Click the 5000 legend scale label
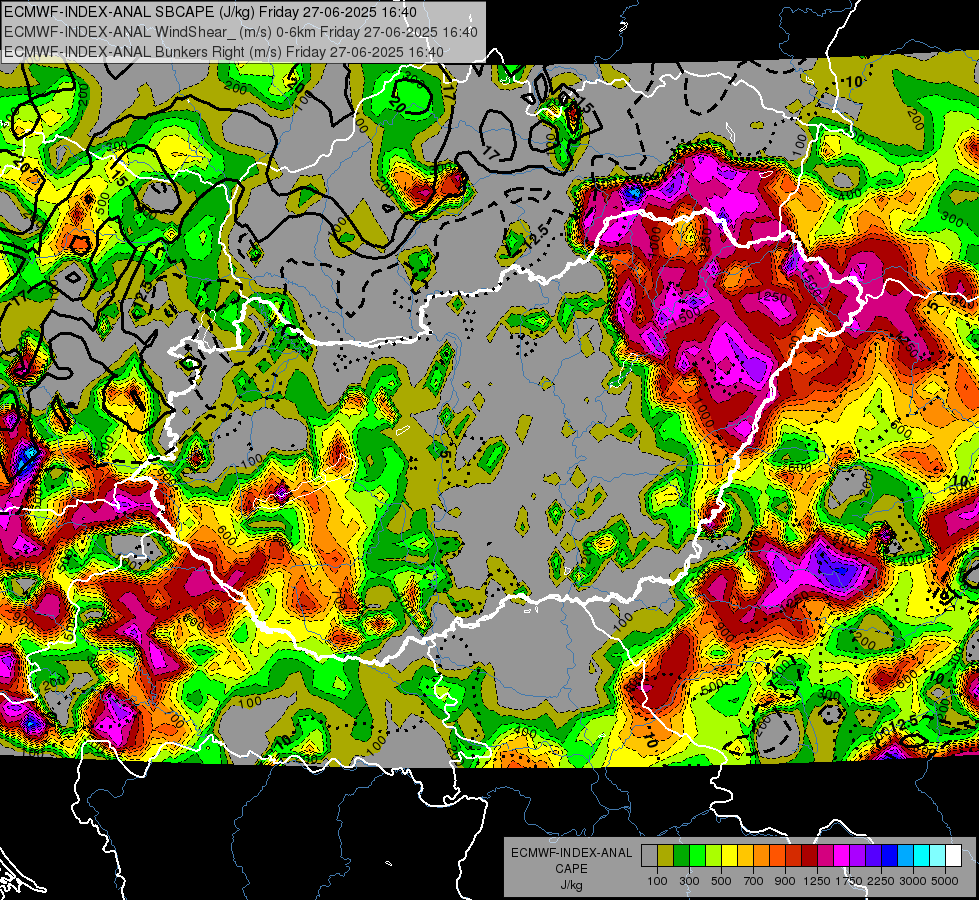This screenshot has height=900, width=979. click(x=945, y=881)
